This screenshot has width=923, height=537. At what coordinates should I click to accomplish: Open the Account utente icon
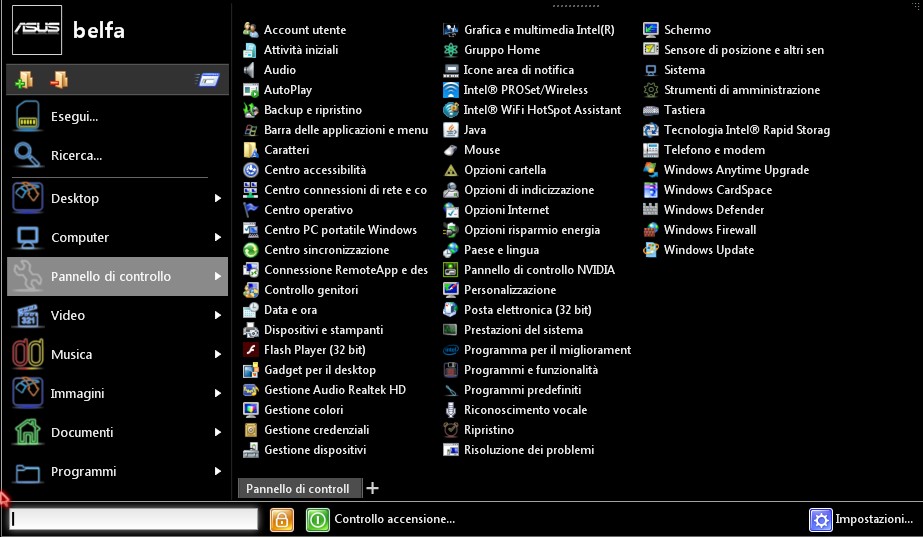[251, 29]
